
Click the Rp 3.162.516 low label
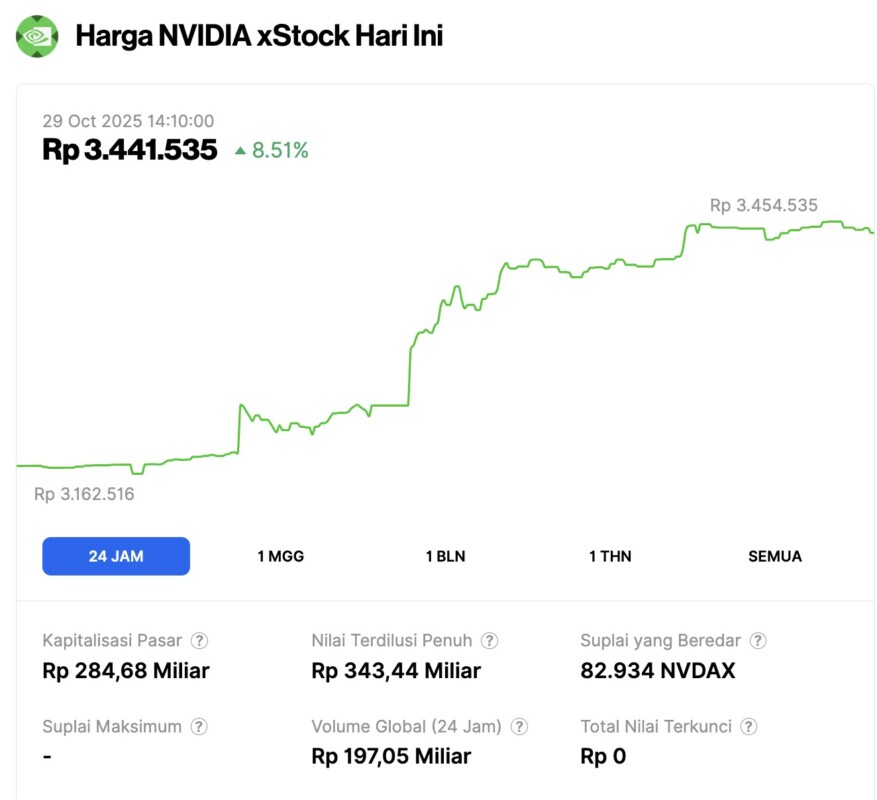click(84, 494)
